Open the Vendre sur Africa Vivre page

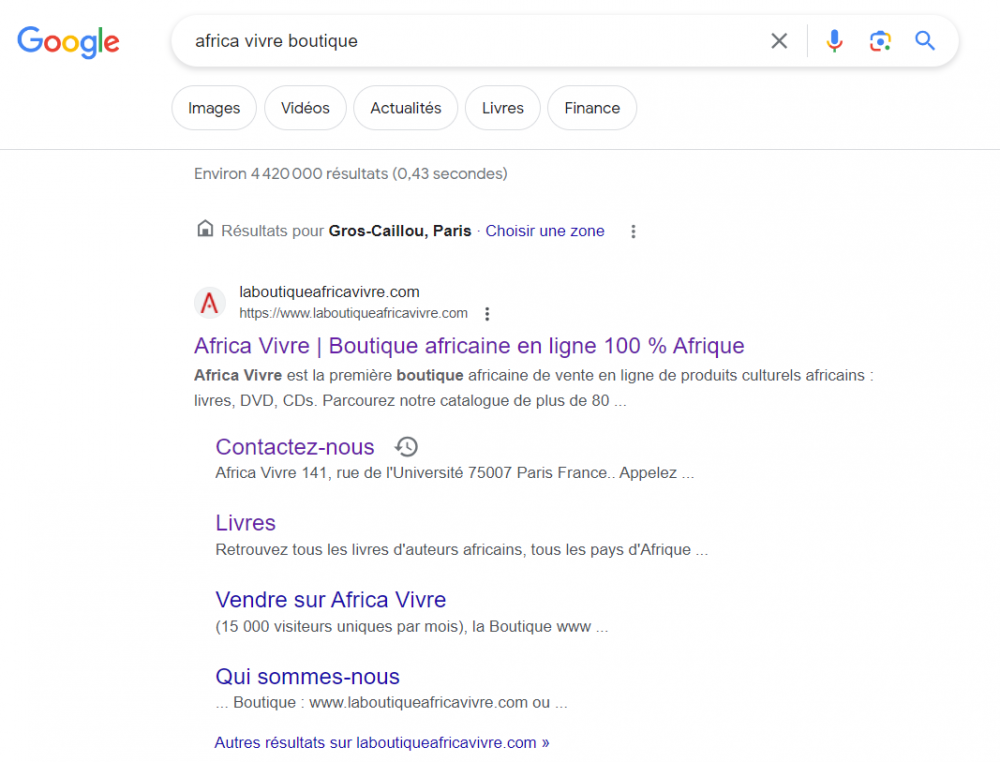(330, 599)
